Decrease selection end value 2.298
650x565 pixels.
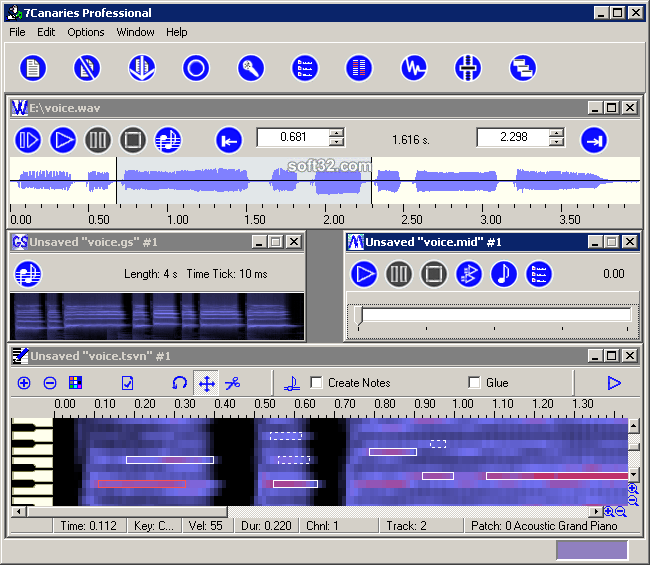pos(556,142)
